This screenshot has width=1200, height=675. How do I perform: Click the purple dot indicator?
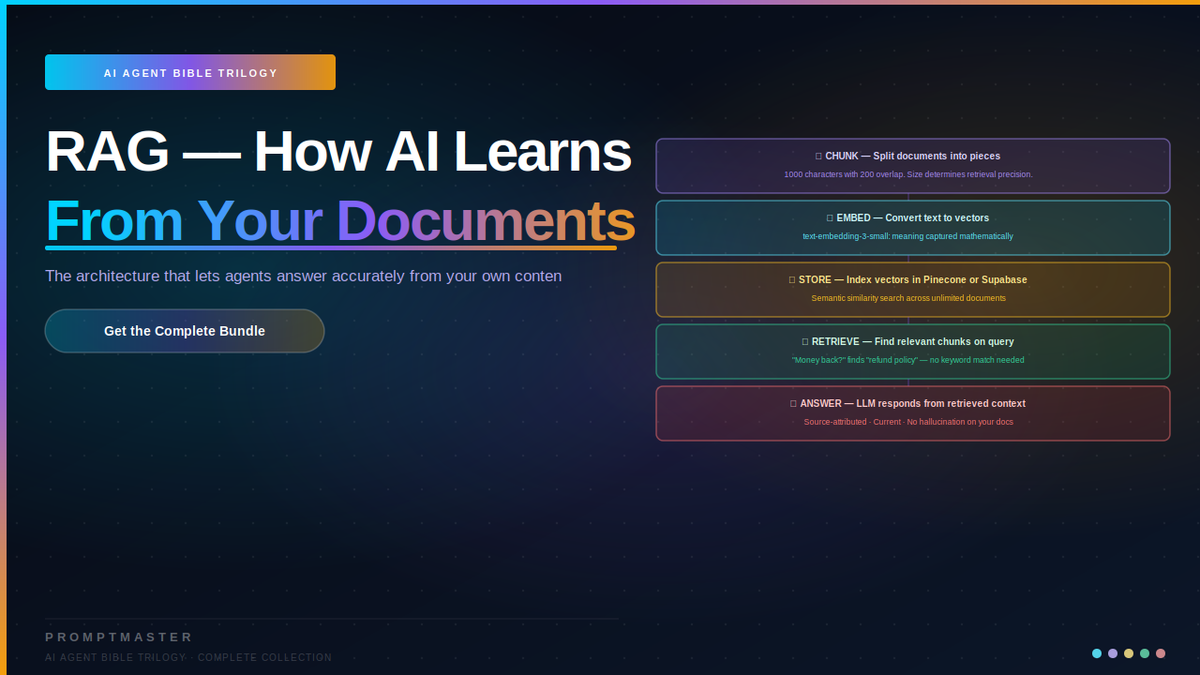[x=1113, y=654]
